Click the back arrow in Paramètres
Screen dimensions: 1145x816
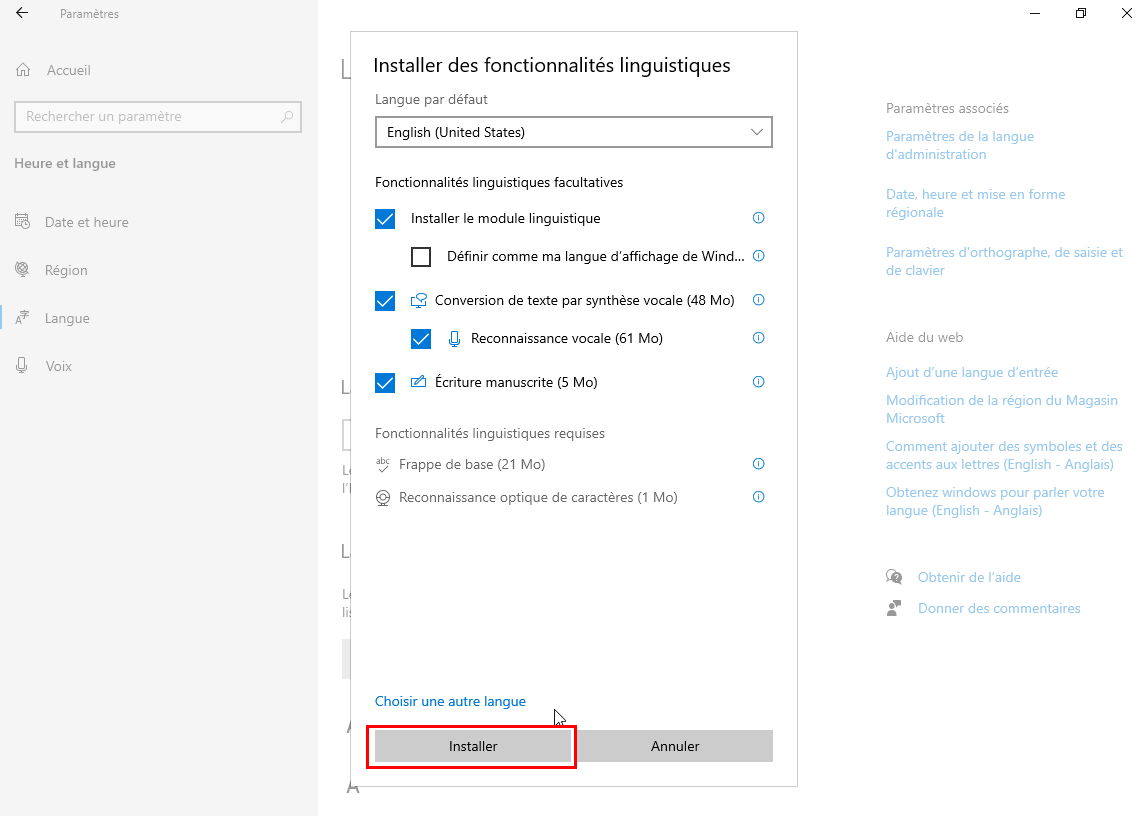pyautogui.click(x=22, y=13)
